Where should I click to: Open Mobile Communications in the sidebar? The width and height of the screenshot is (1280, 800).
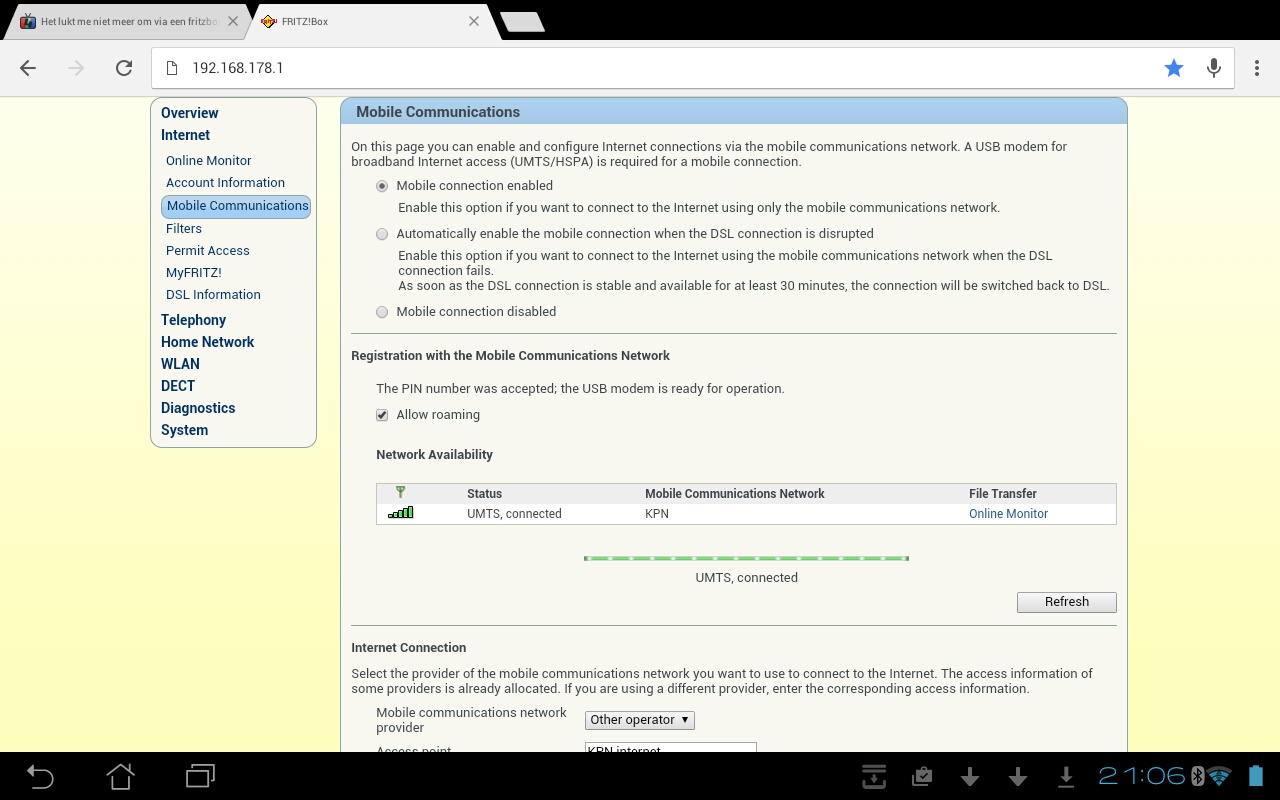click(236, 206)
